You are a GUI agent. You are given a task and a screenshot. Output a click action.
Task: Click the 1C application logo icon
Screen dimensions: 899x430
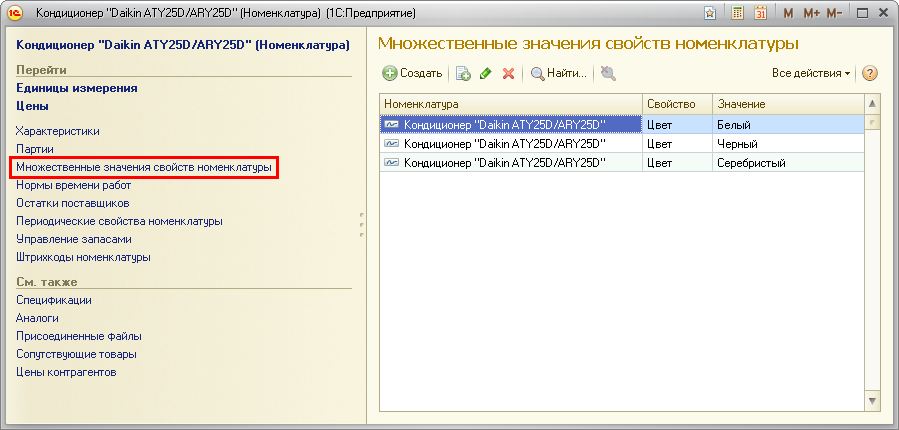click(x=15, y=13)
